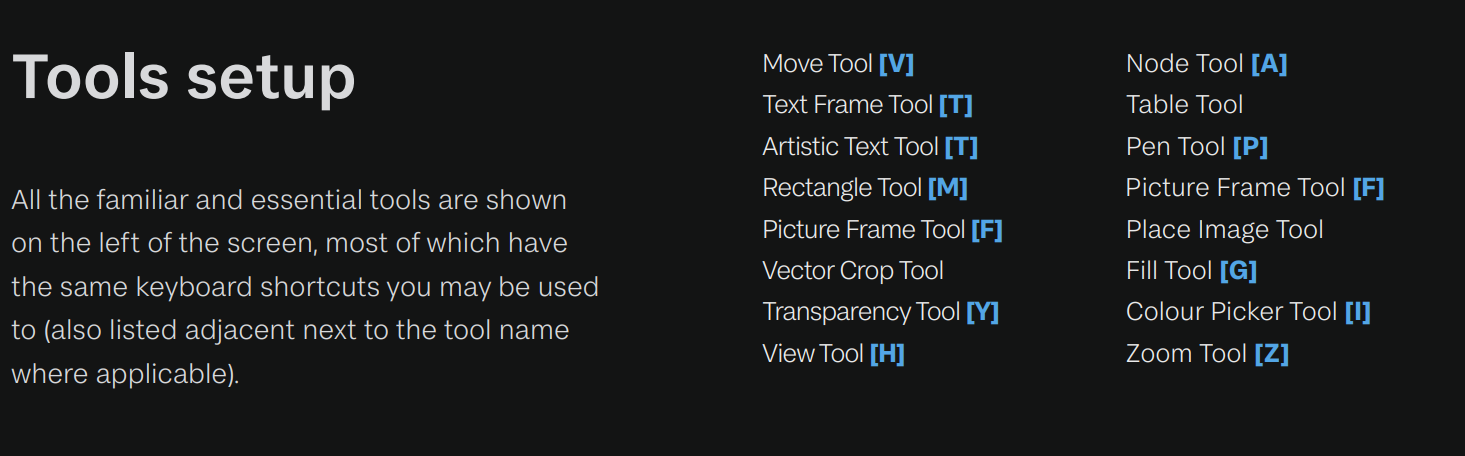Select the Text Frame Tool [T] entry

[867, 105]
